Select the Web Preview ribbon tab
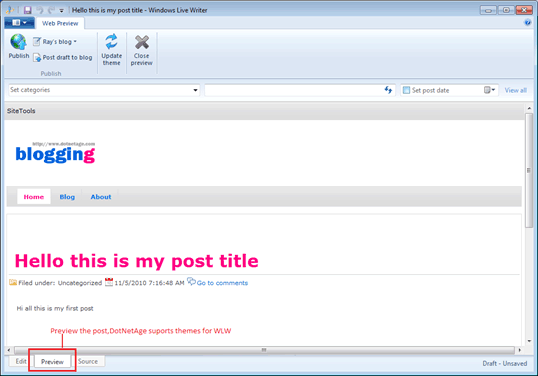Image resolution: width=538 pixels, height=376 pixels. click(60, 23)
